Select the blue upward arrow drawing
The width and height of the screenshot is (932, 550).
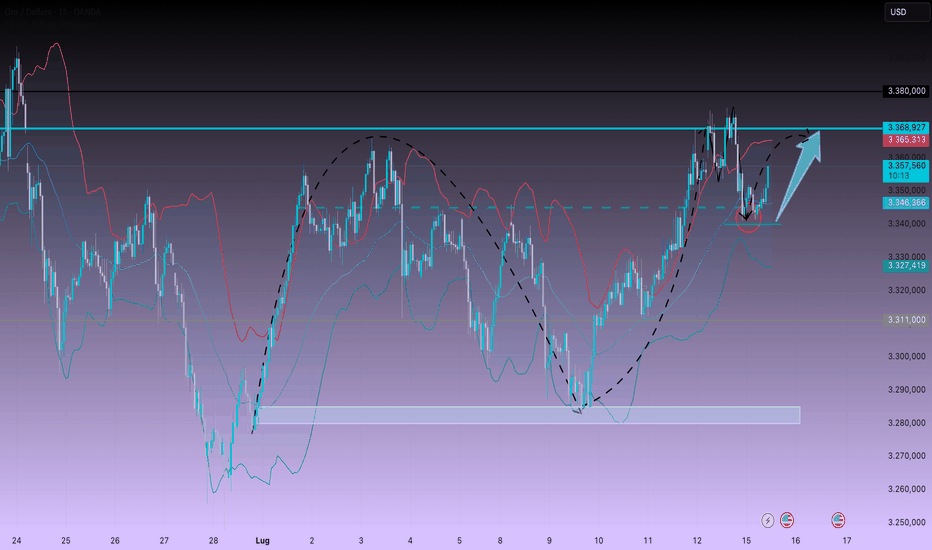799,176
